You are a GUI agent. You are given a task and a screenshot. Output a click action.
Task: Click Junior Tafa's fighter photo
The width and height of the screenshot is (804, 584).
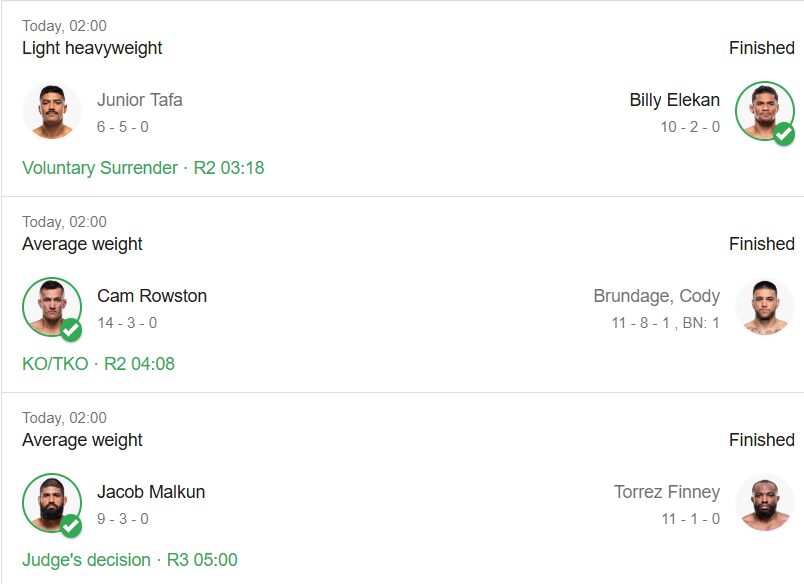point(52,111)
